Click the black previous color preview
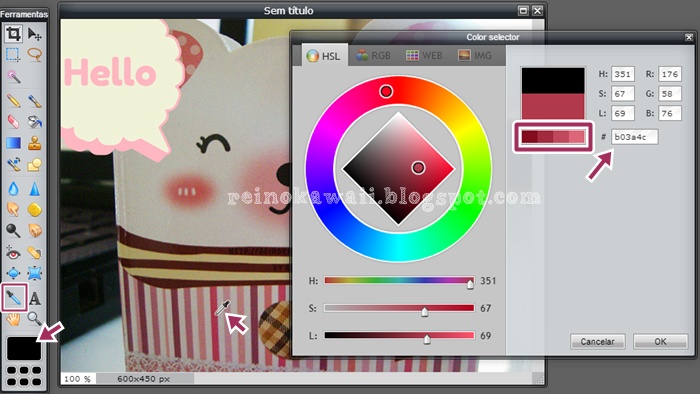700x394 pixels. click(553, 80)
